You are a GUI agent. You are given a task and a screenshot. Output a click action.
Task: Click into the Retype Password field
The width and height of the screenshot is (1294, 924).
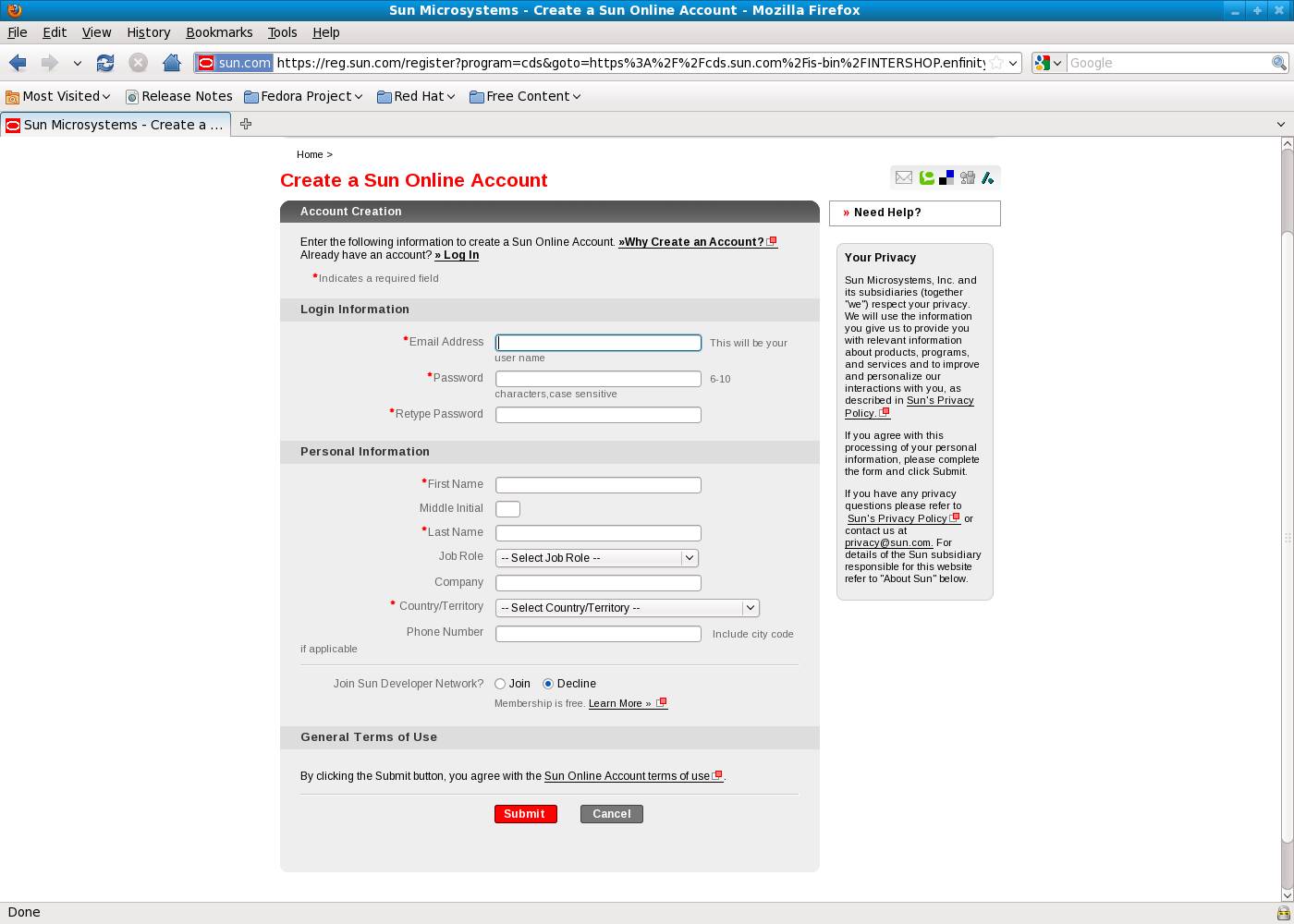pyautogui.click(x=598, y=415)
